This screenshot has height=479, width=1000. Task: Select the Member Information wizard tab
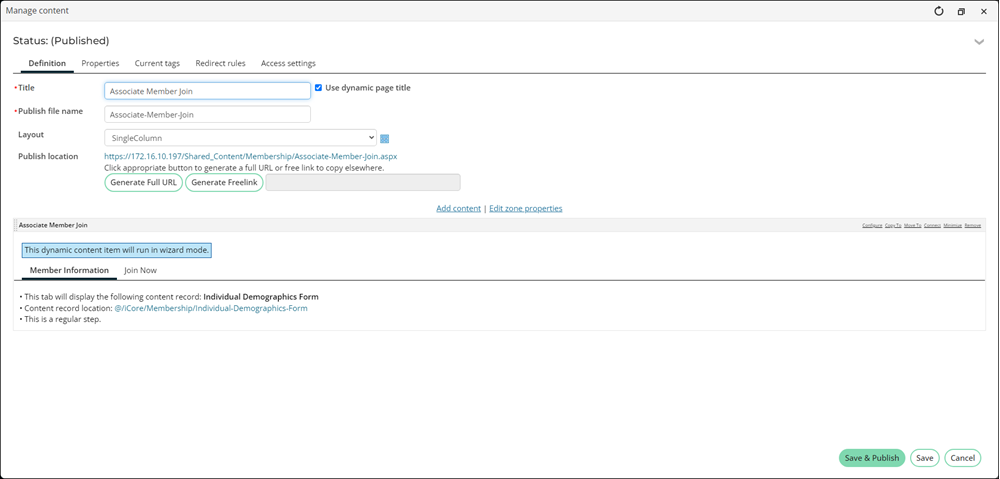(70, 270)
